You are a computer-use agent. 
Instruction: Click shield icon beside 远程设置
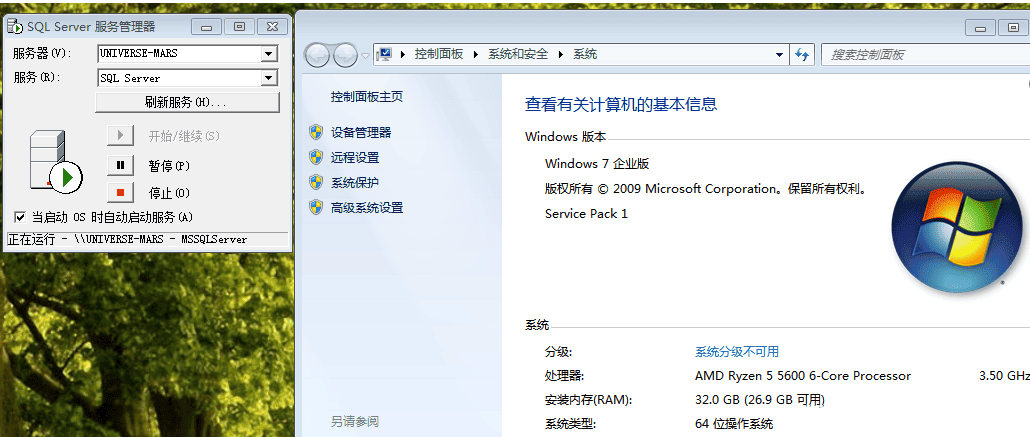point(316,158)
